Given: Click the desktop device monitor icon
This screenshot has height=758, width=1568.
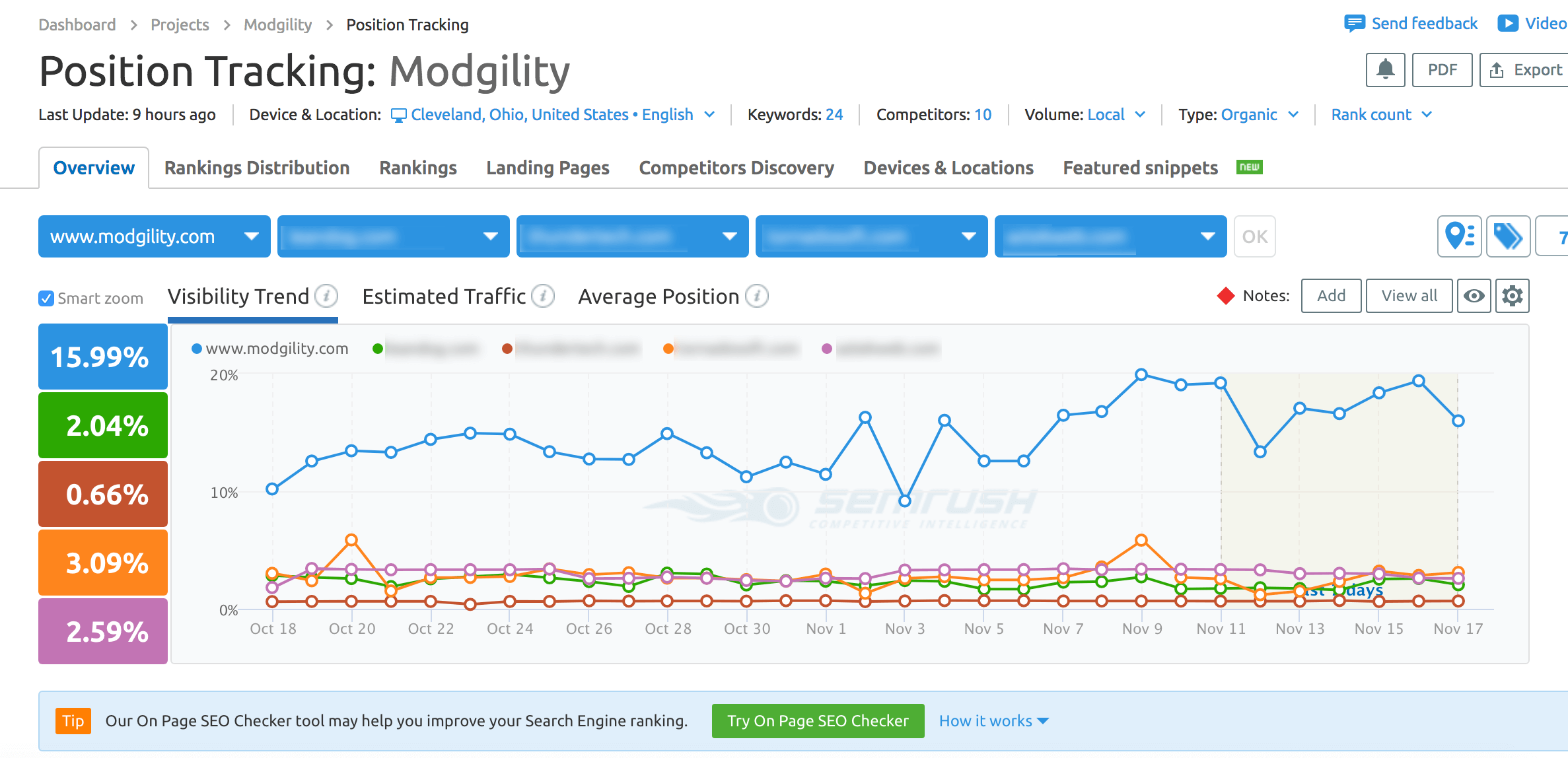Looking at the screenshot, I should click(398, 116).
